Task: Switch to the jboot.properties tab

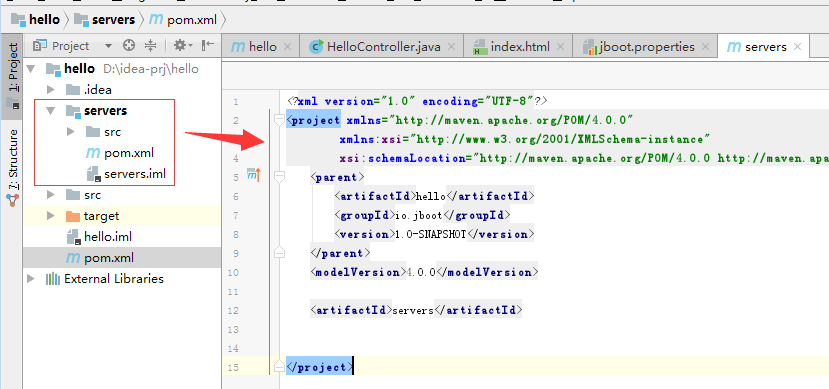Action: coord(644,47)
